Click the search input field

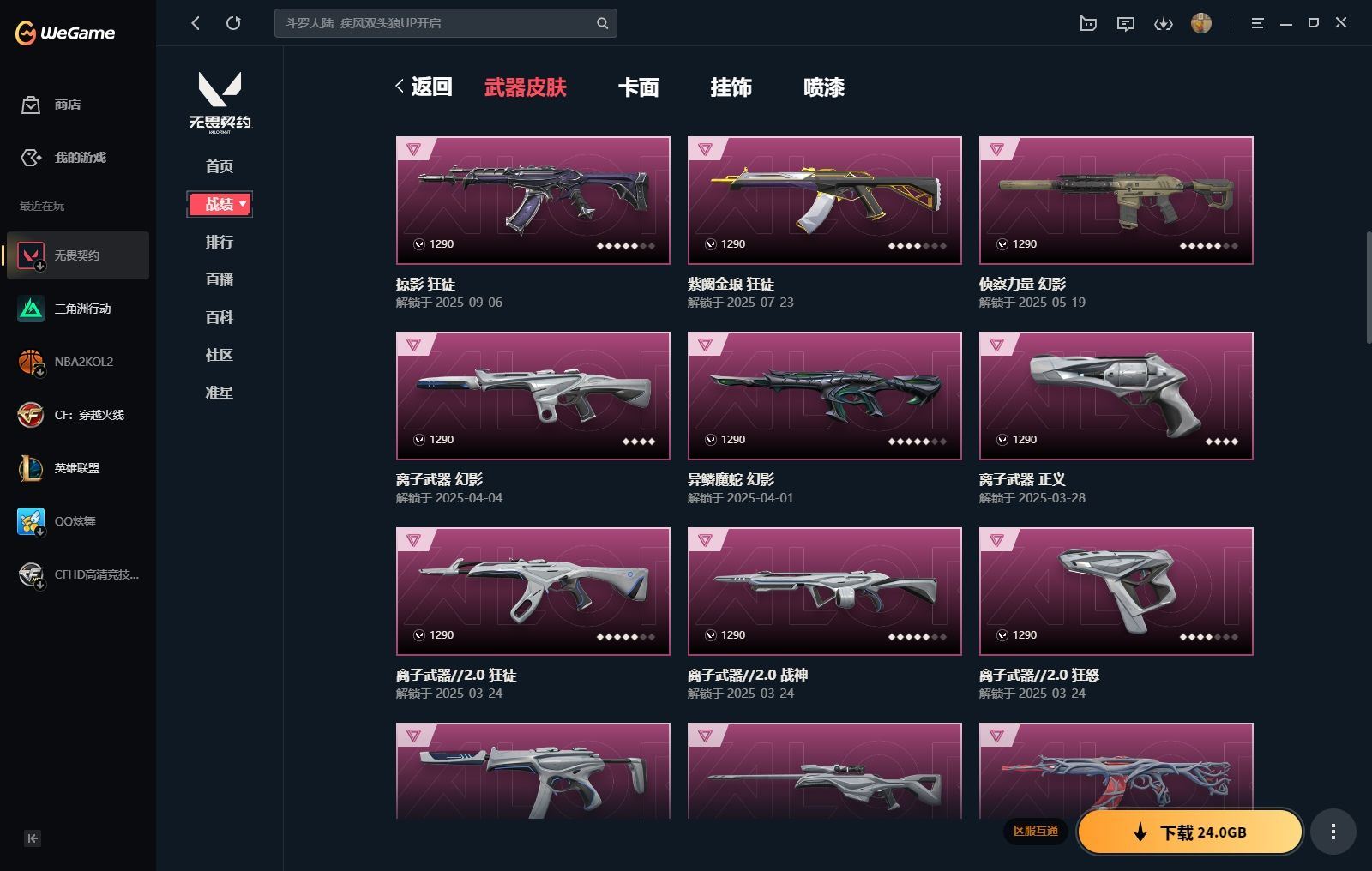436,23
